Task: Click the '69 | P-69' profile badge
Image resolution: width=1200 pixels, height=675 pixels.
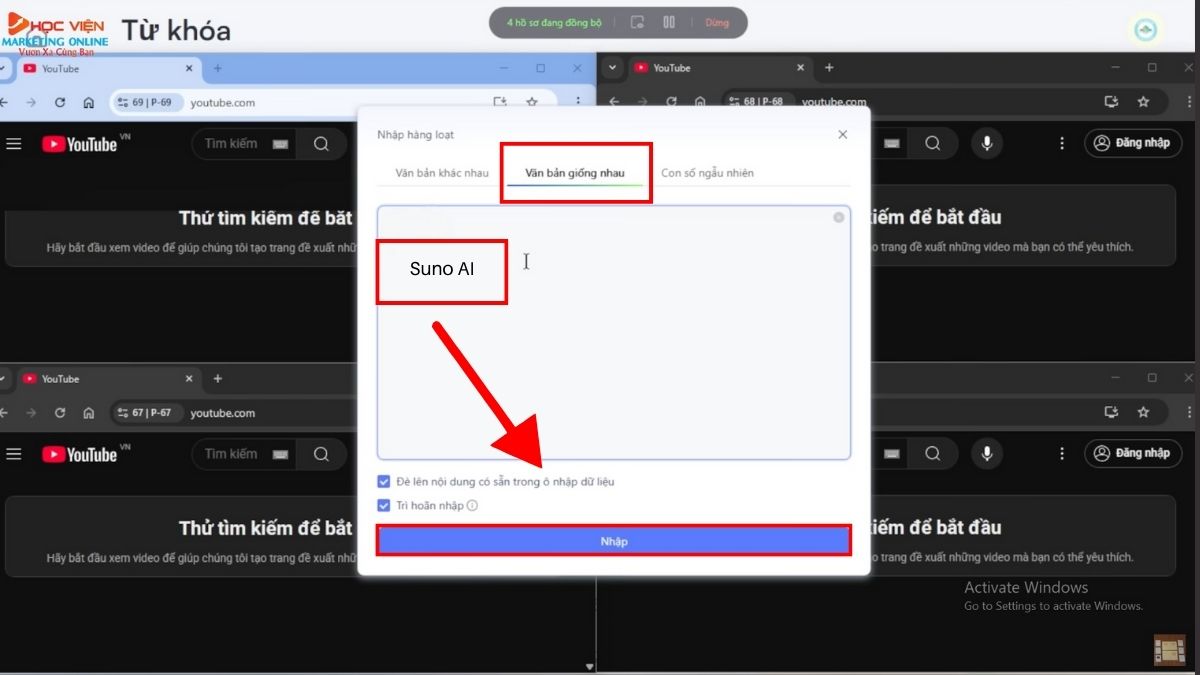Action: 148,101
